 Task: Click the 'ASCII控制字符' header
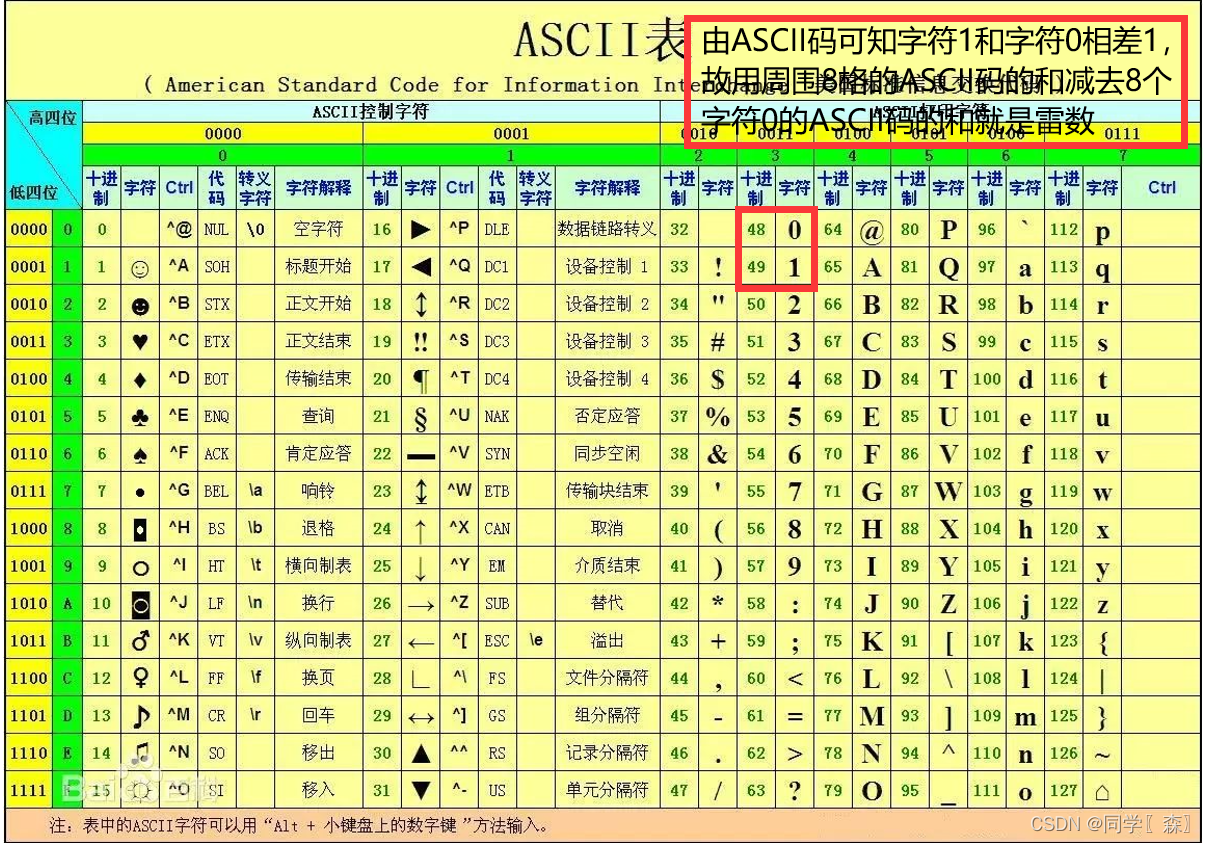(x=371, y=112)
